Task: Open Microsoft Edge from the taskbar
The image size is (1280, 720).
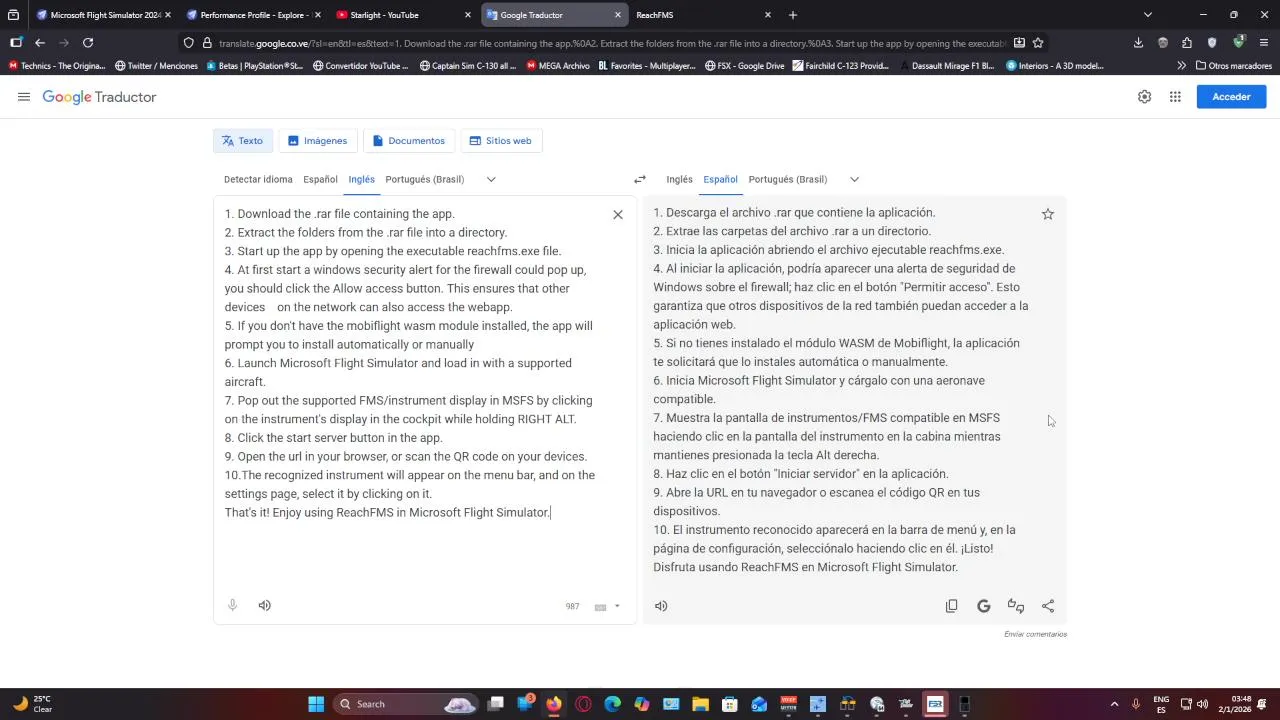Action: [612, 704]
